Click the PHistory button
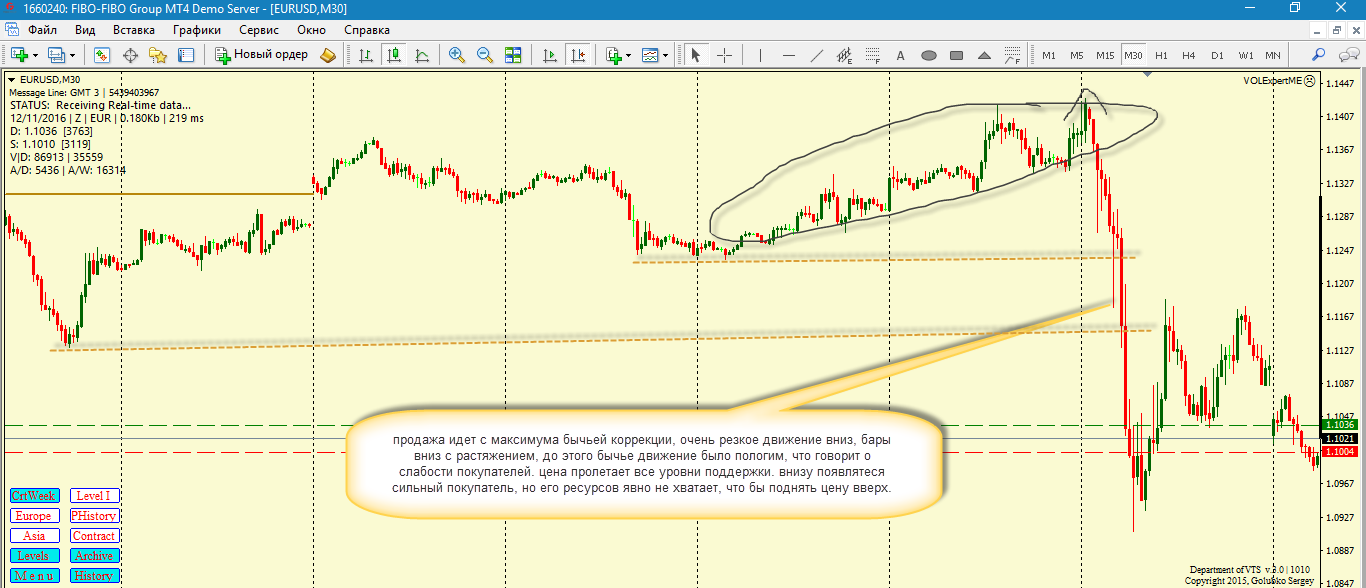Screen dimensions: 1366x588 tap(94, 516)
